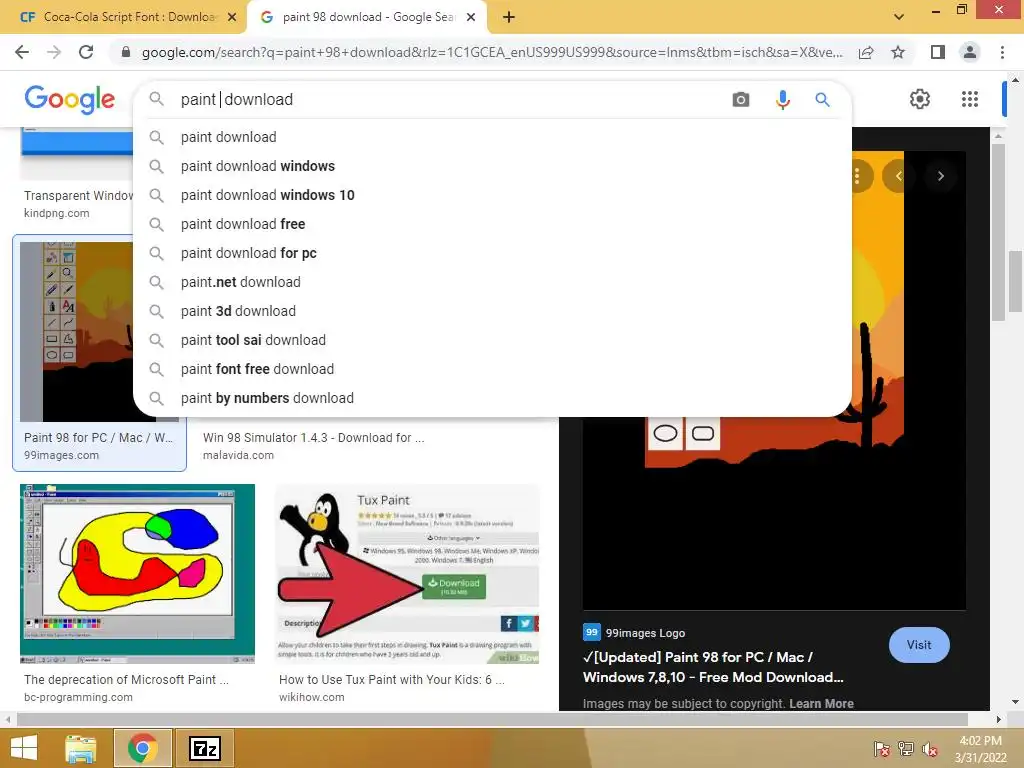Close the paint 98 download tab
Screen dimensions: 1024x768
tap(471, 17)
